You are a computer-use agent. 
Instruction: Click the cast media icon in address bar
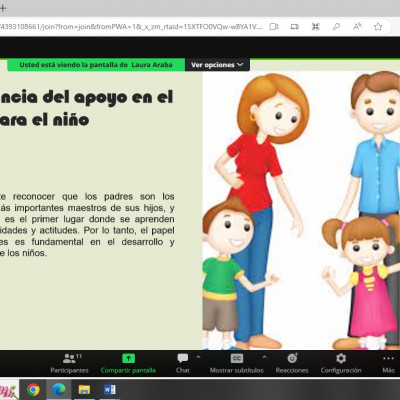click(295, 27)
